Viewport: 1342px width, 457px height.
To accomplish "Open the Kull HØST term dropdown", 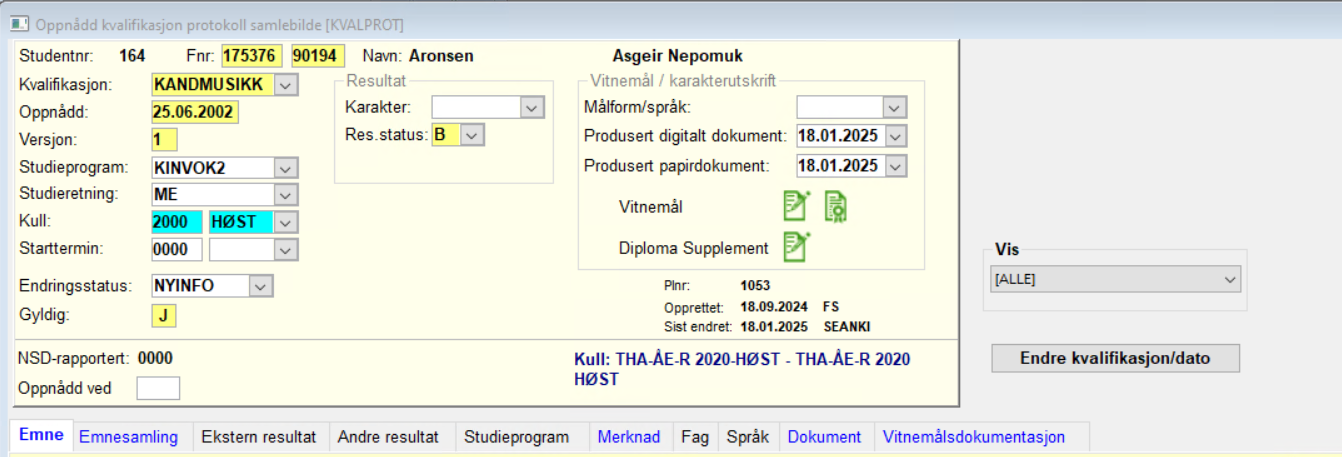I will [x=285, y=222].
